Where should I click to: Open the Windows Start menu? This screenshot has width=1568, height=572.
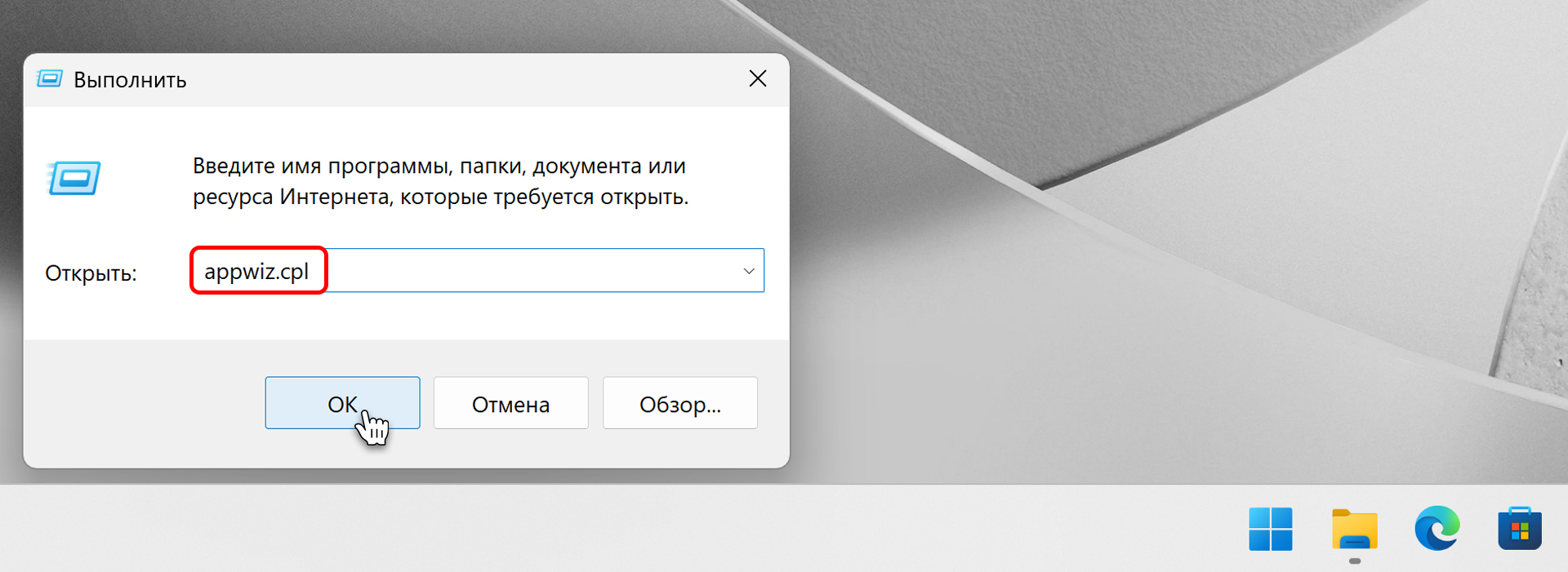tap(1270, 529)
